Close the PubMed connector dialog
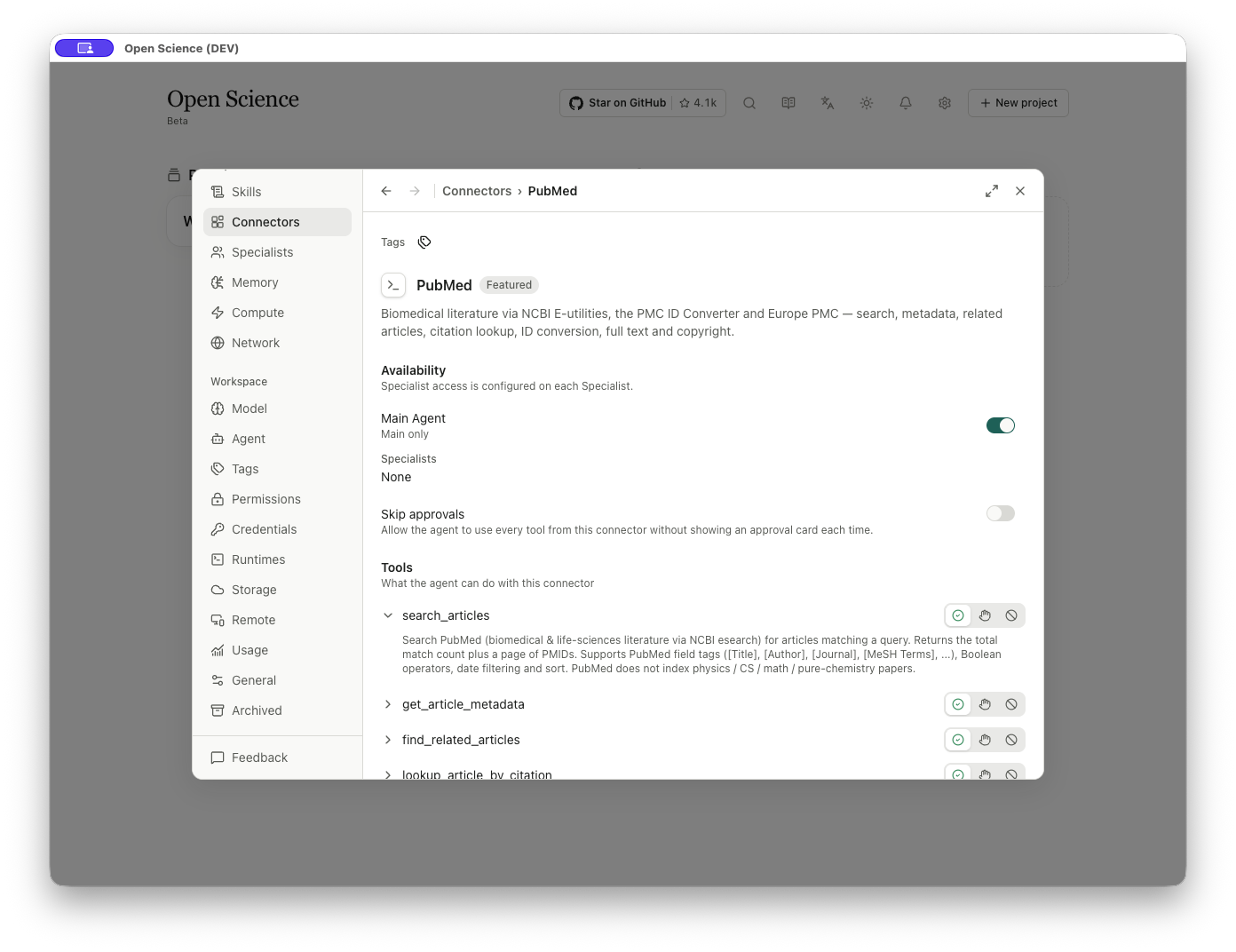 pos(1020,191)
